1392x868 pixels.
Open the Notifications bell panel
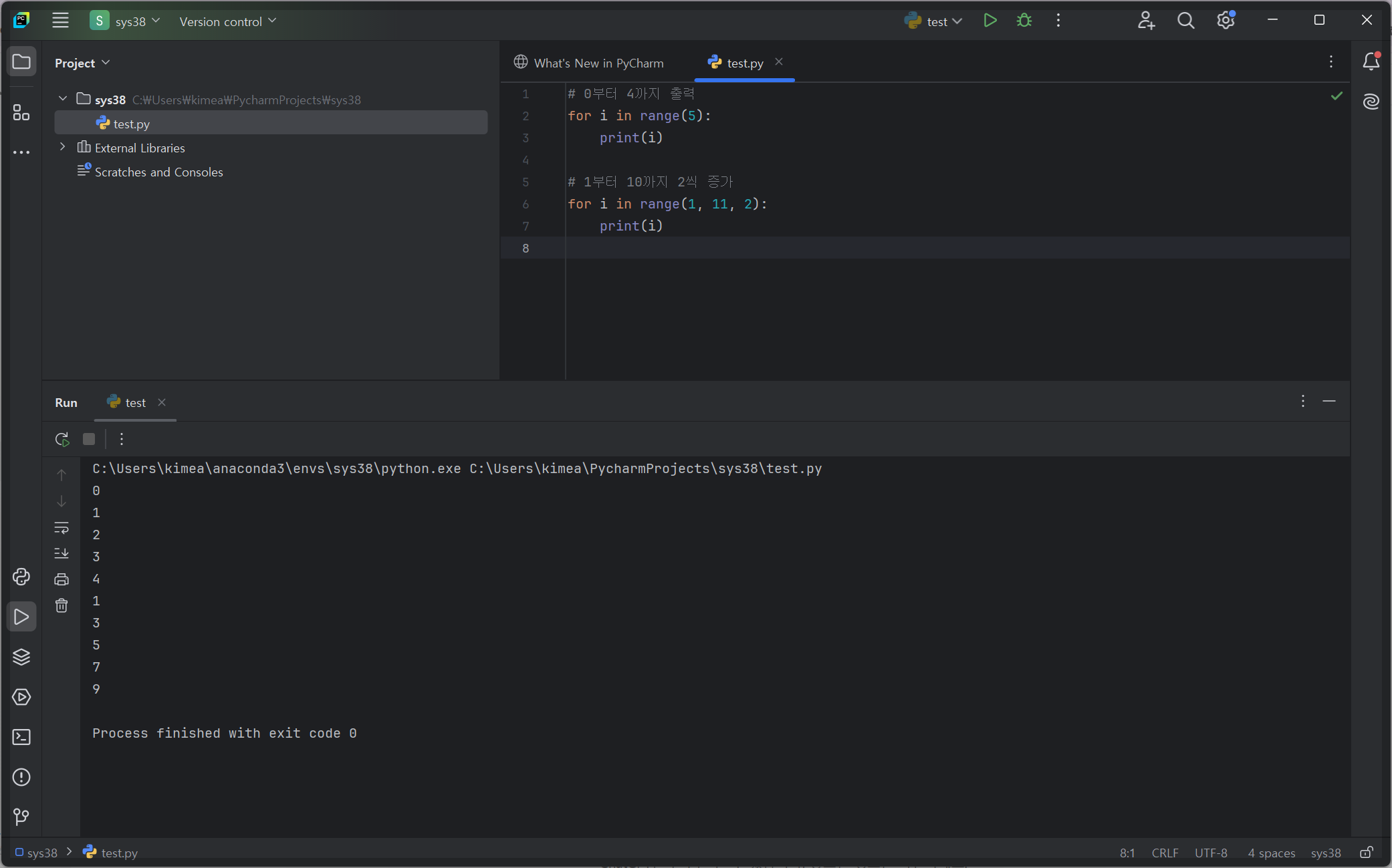(x=1371, y=61)
